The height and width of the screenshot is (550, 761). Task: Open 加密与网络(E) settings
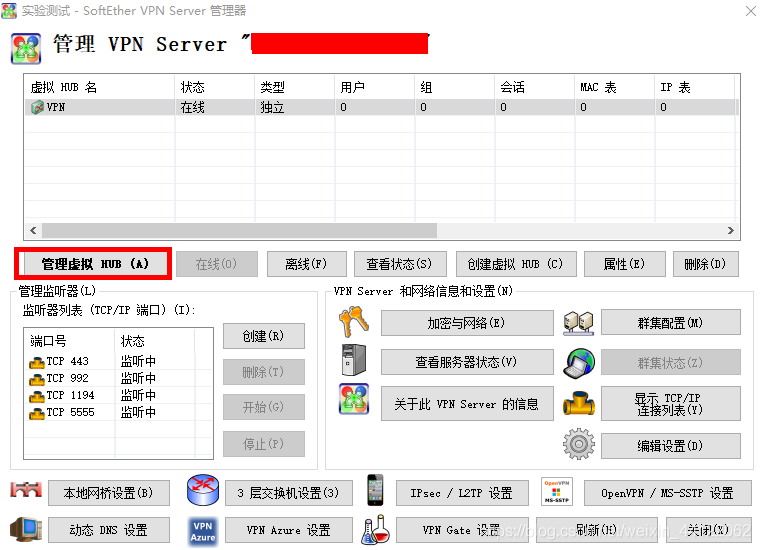(x=467, y=323)
